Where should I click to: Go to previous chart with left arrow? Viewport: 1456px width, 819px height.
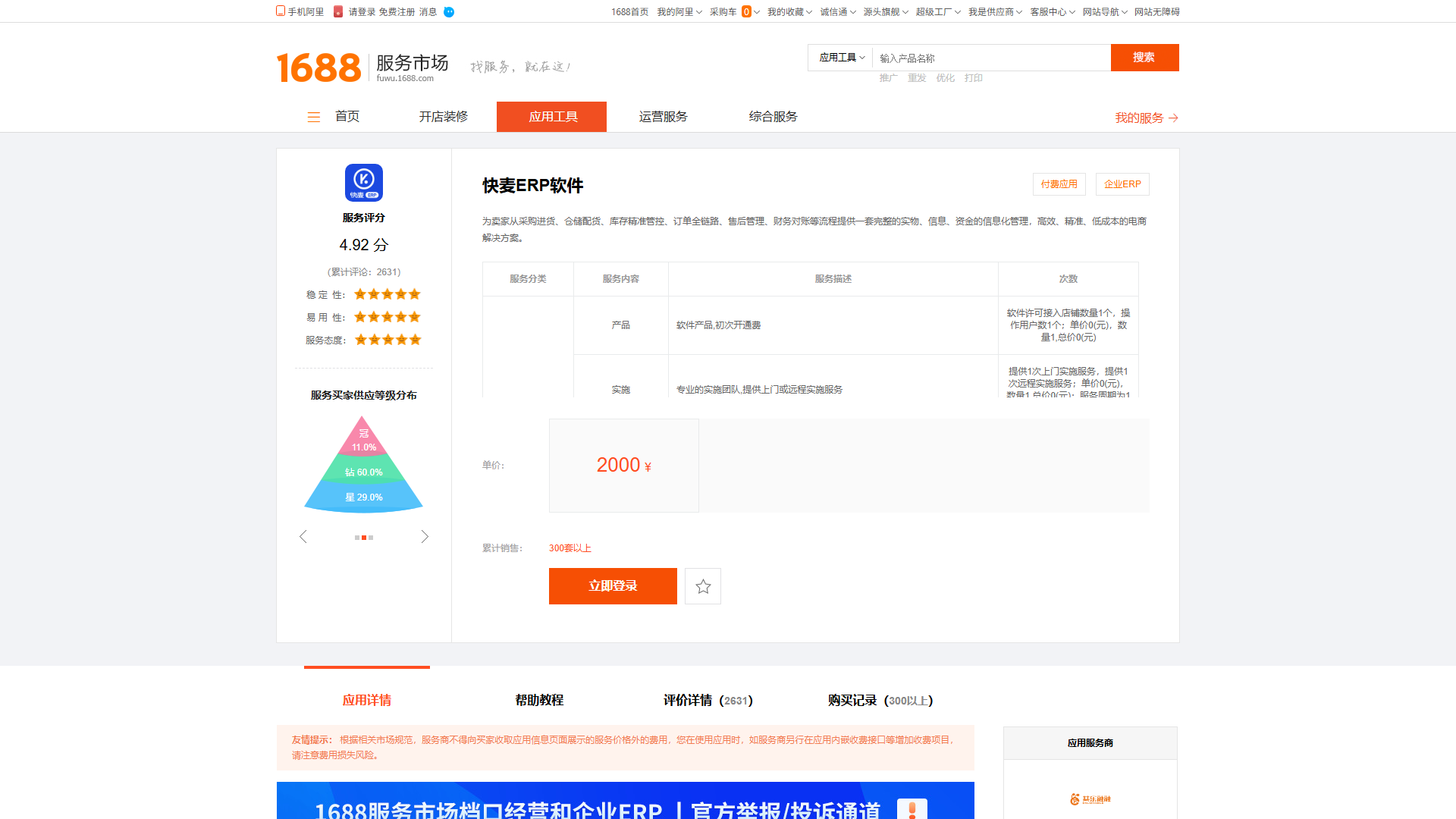tap(303, 536)
